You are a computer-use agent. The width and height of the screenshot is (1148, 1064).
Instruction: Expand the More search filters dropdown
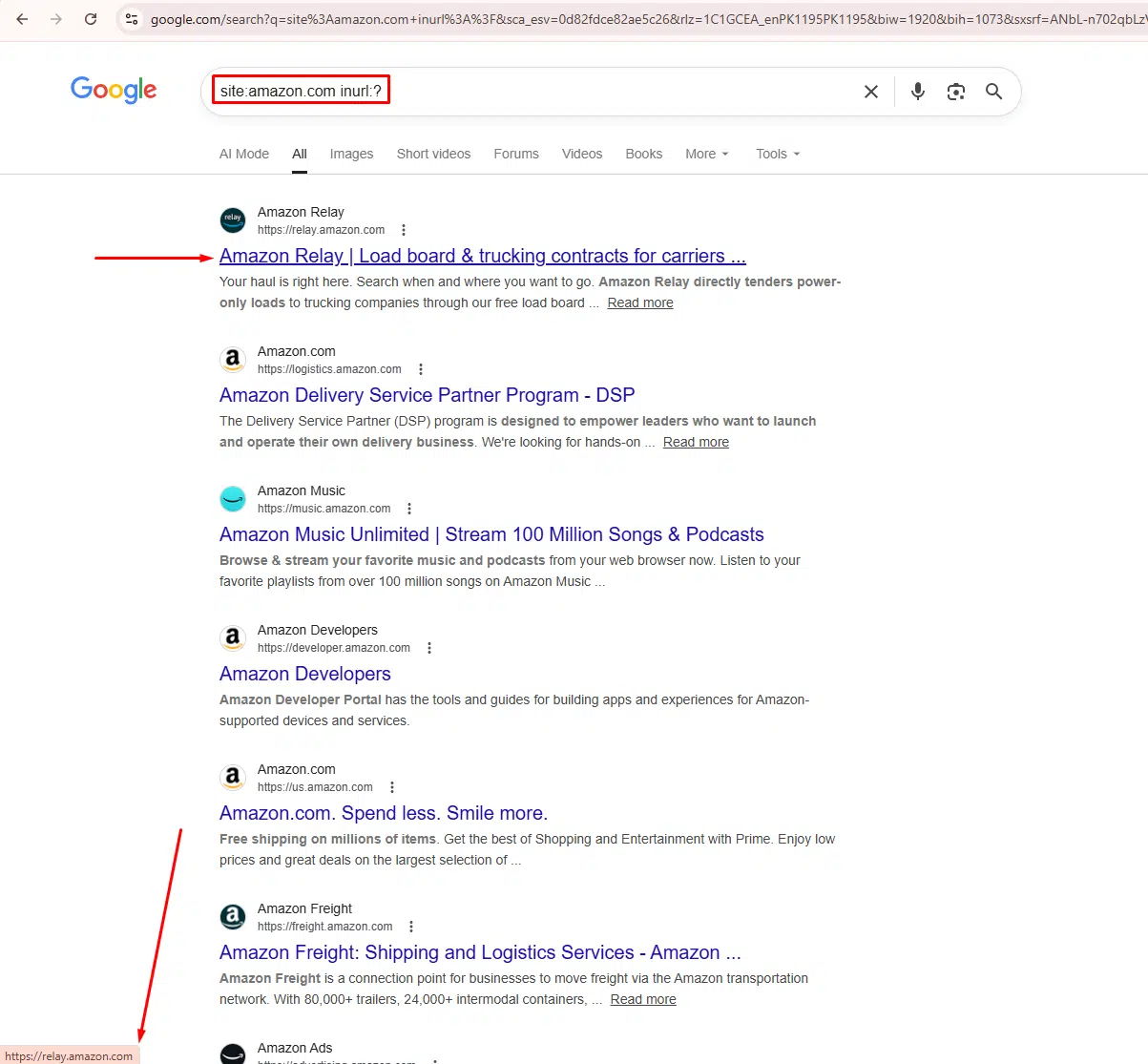[x=707, y=154]
